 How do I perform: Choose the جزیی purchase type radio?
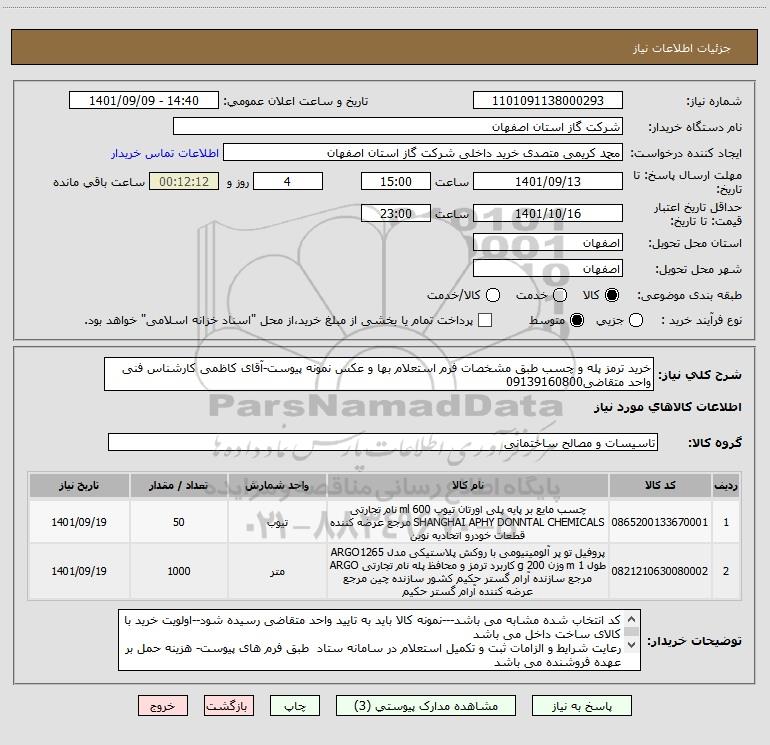coord(636,320)
